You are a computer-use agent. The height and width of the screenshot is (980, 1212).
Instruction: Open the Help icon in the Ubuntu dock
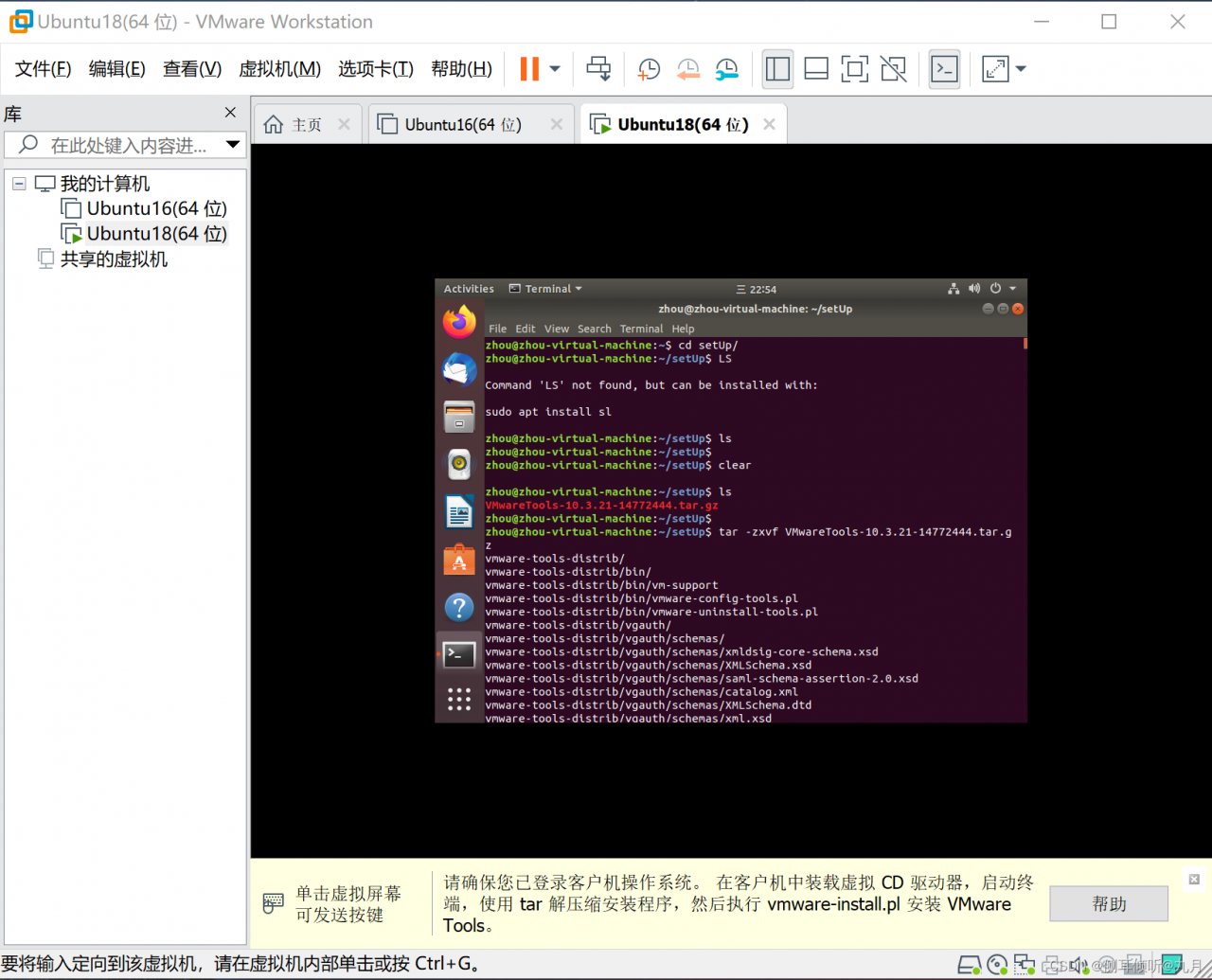(x=459, y=607)
